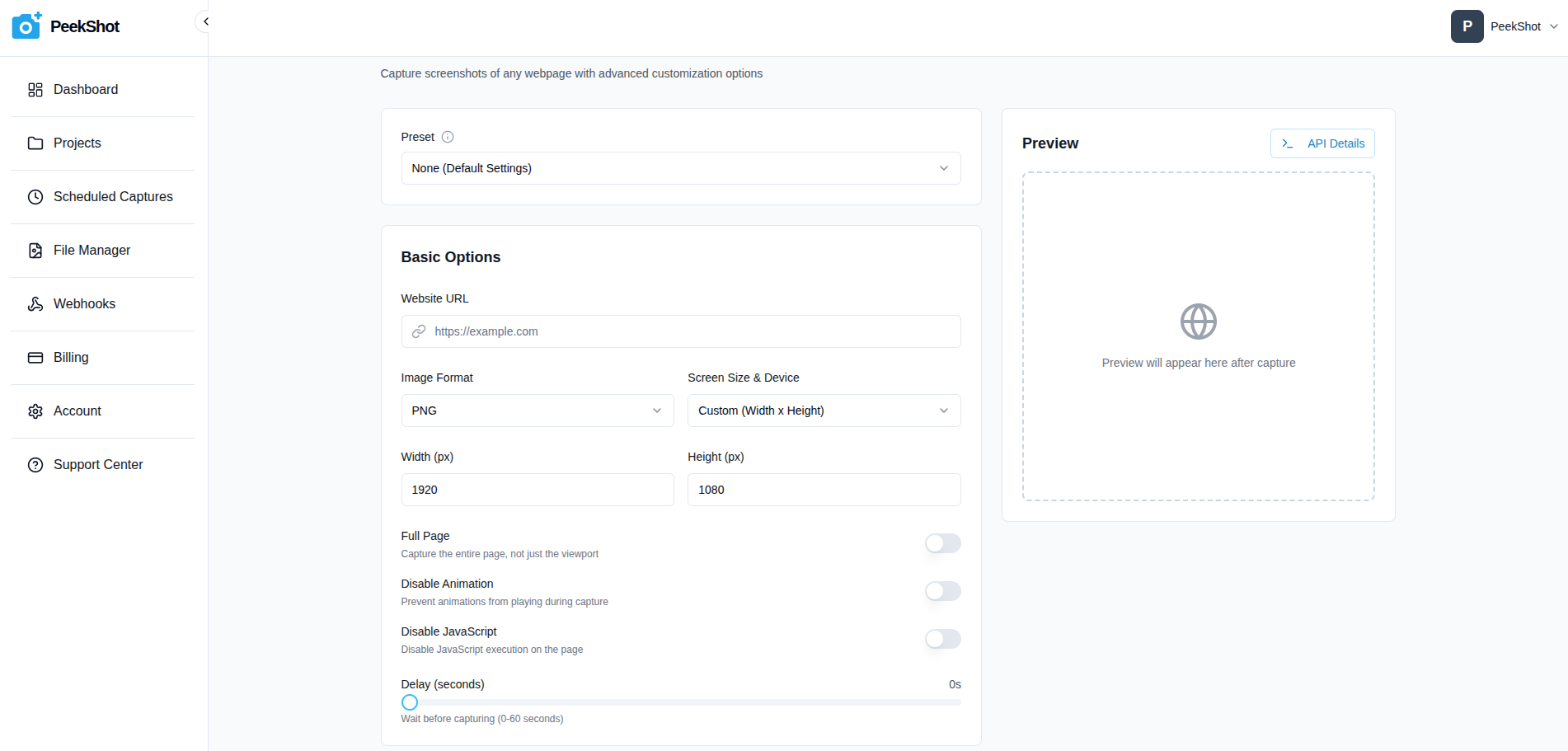
Task: Turn on Disable Animation switch
Action: click(x=942, y=591)
